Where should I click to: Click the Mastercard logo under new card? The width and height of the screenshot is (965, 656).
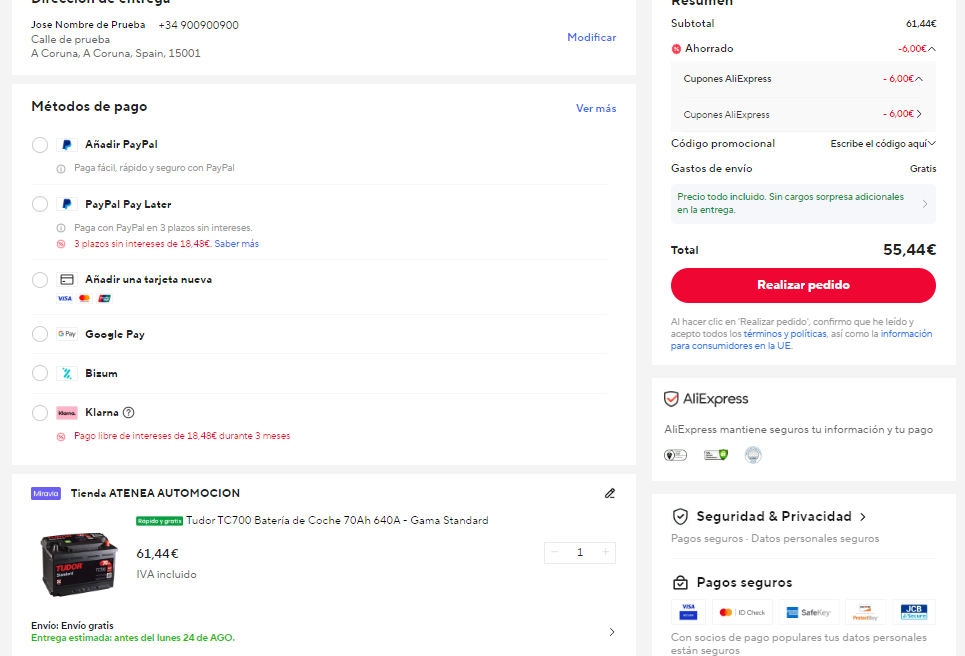coord(85,298)
